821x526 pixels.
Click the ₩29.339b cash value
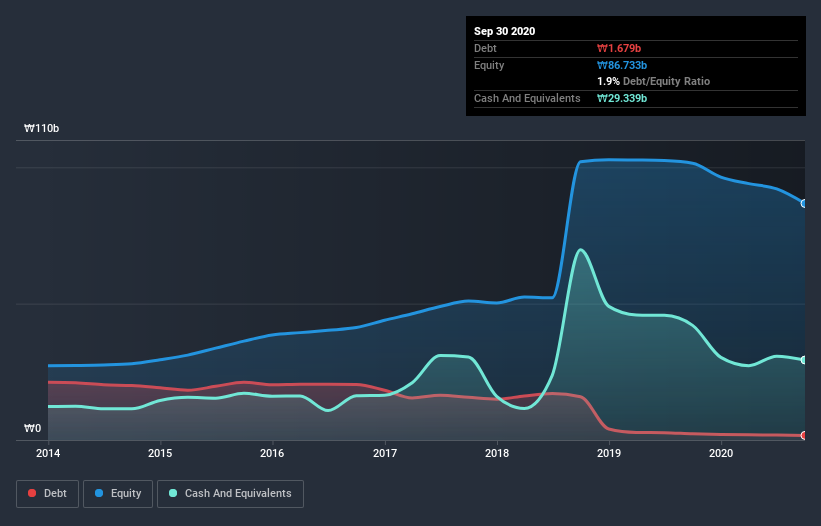622,98
